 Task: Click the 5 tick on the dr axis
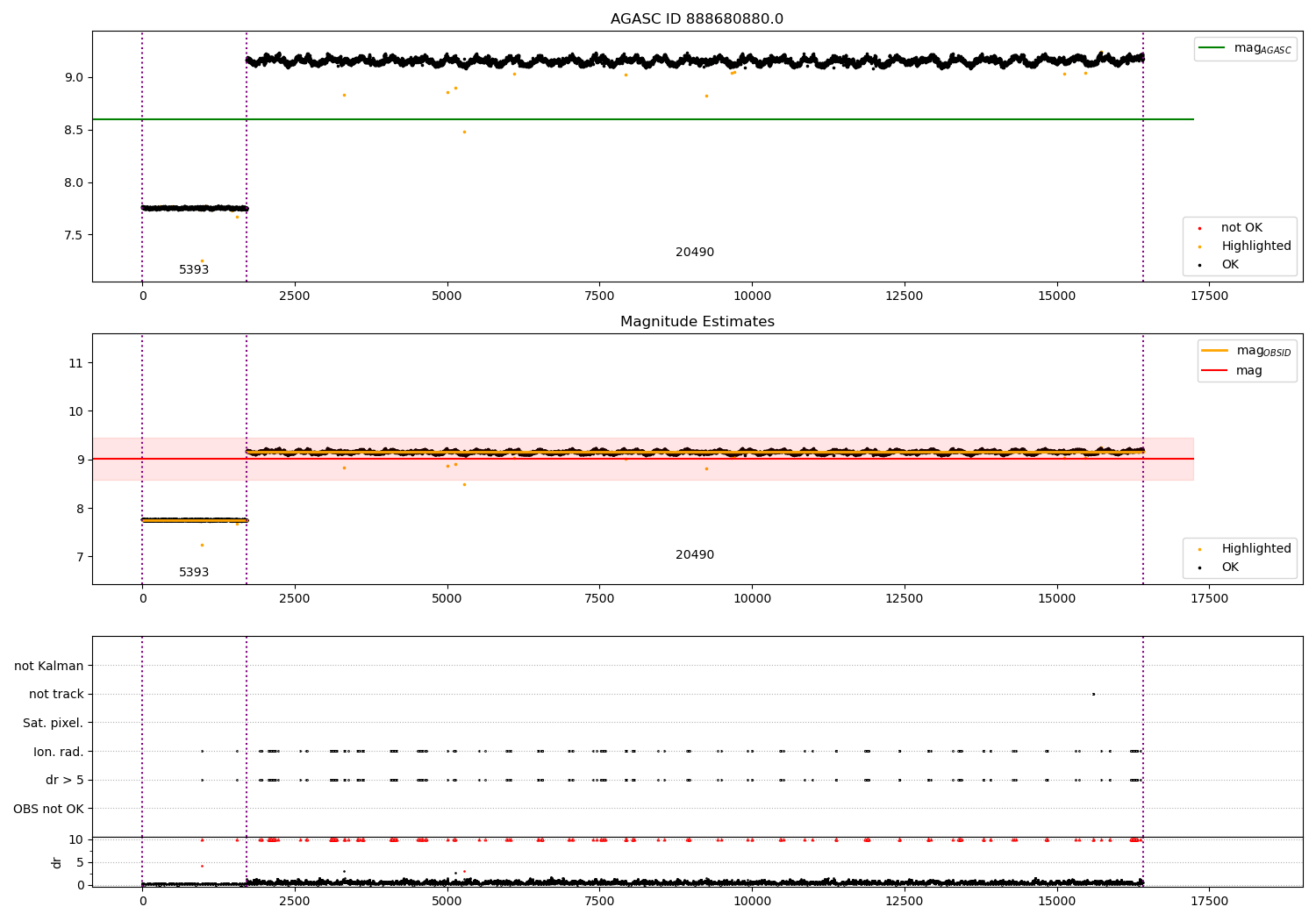tap(80, 862)
